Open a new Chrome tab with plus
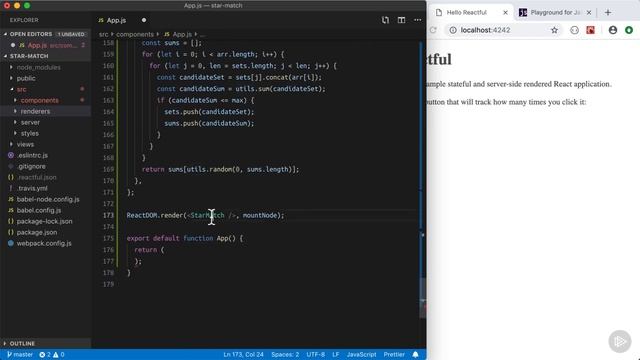Image resolution: width=640 pixels, height=360 pixels. pos(608,13)
